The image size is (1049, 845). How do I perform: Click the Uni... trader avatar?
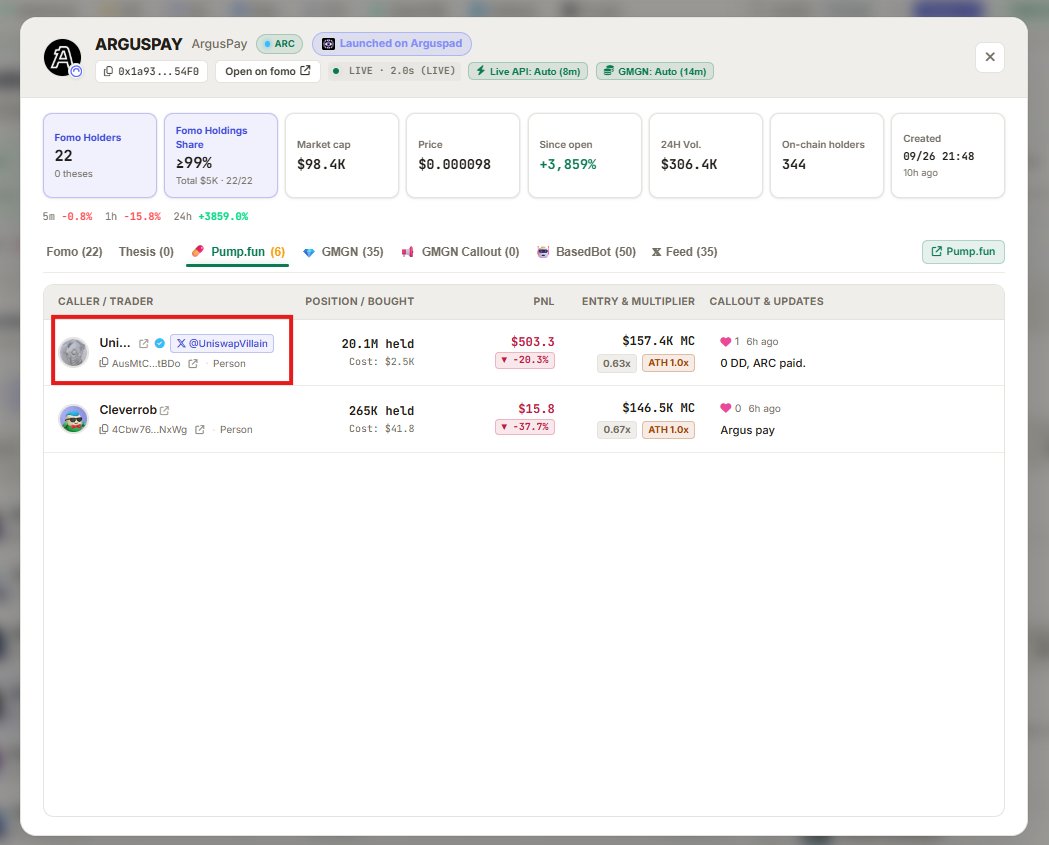(x=74, y=352)
